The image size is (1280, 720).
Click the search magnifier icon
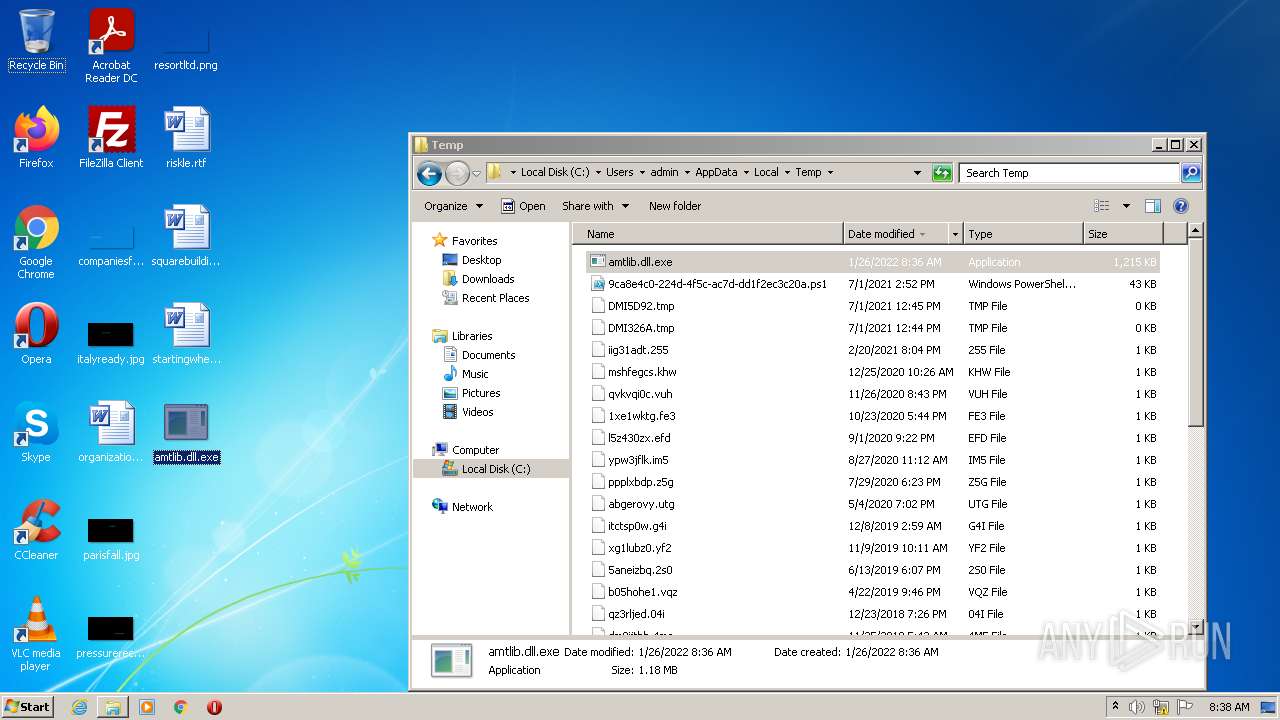tap(1191, 173)
